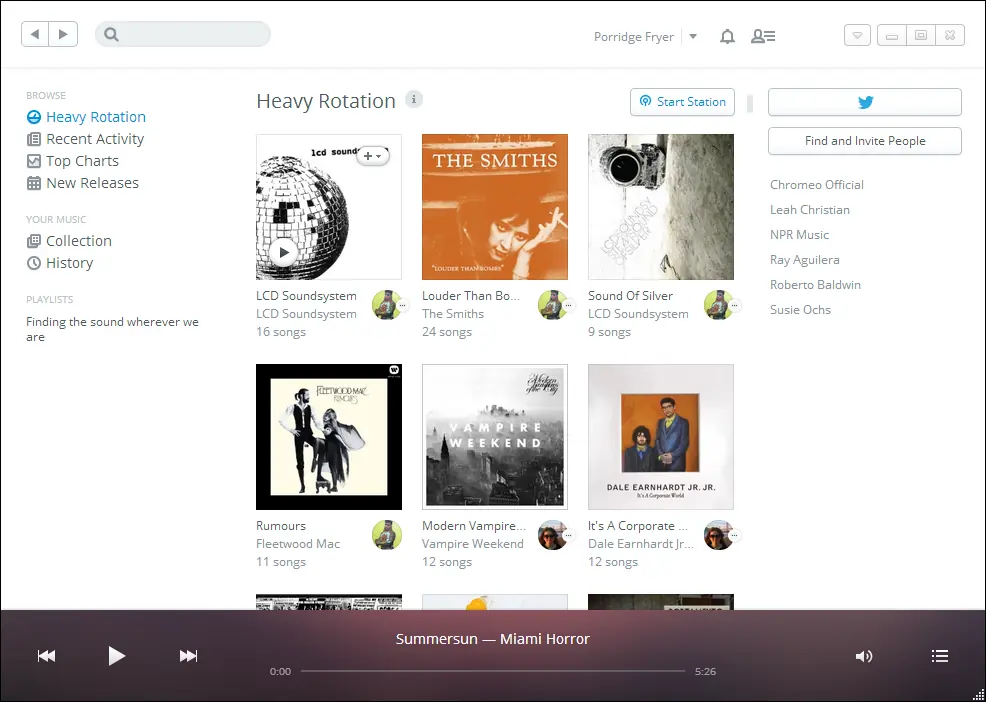Open Heavy Rotation in sidebar
Screen dimensions: 986x702
click(86, 117)
